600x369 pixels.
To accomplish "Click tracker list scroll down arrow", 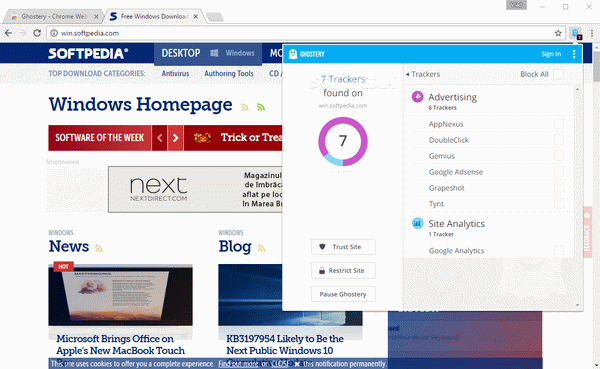I will tap(577, 305).
